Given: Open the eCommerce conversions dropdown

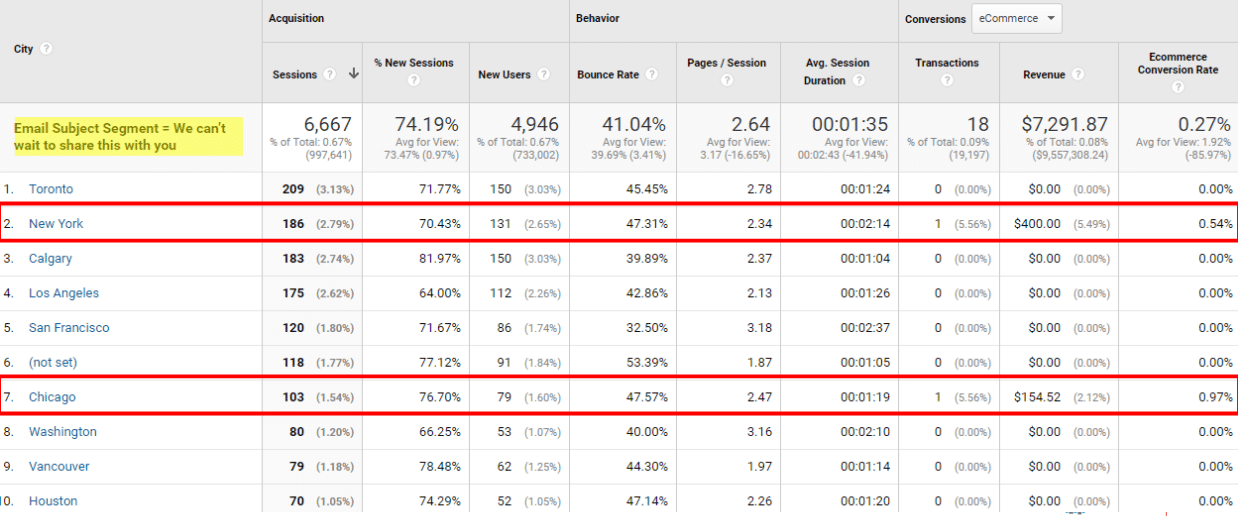Looking at the screenshot, I should pos(1016,19).
